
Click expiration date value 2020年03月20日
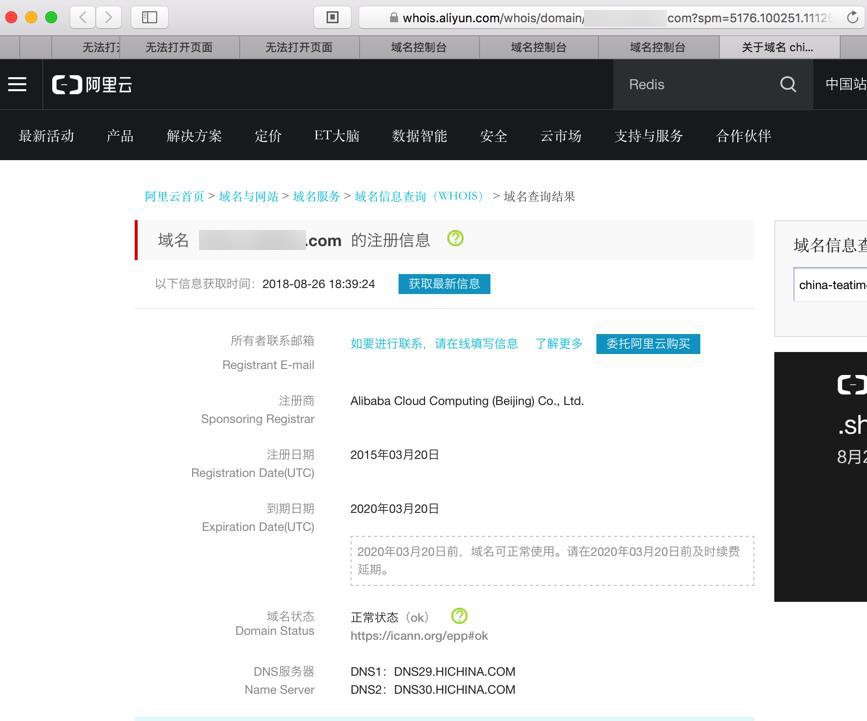tap(394, 508)
